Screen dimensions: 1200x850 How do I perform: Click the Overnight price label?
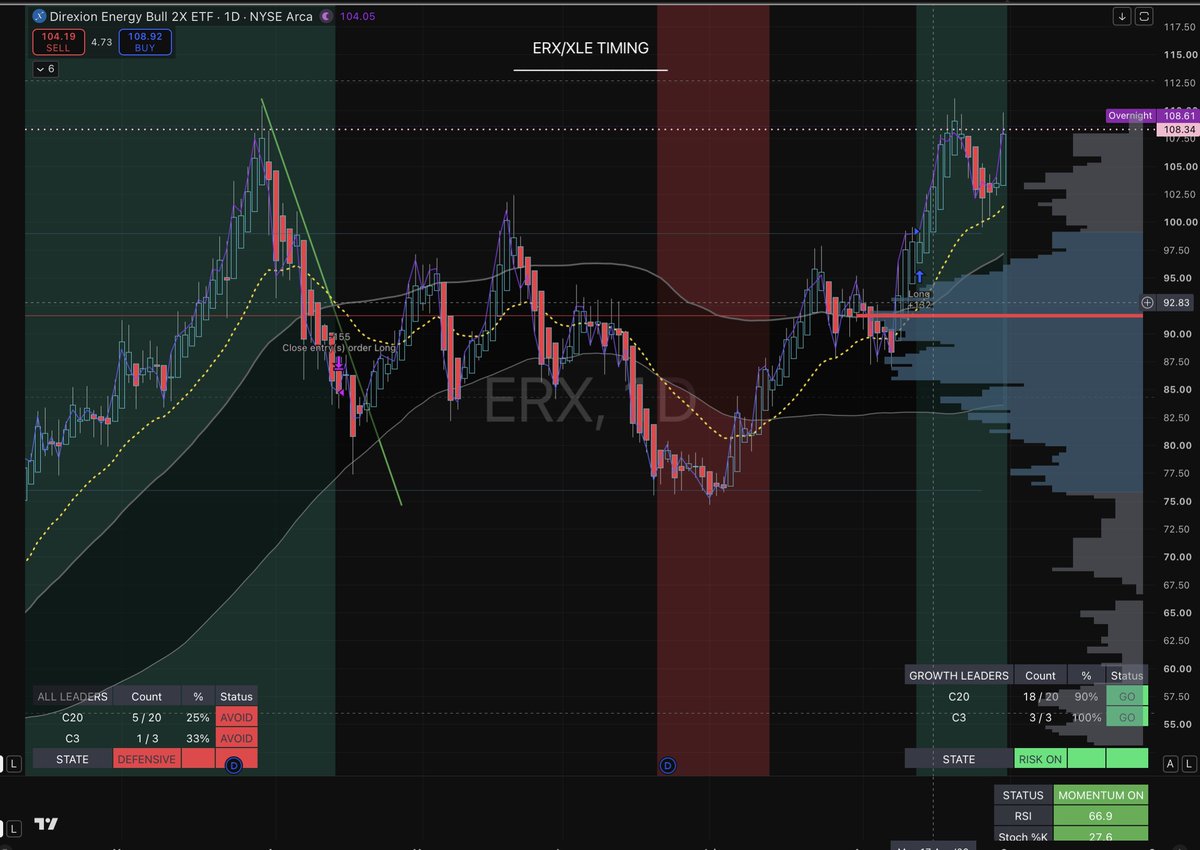coord(1130,116)
